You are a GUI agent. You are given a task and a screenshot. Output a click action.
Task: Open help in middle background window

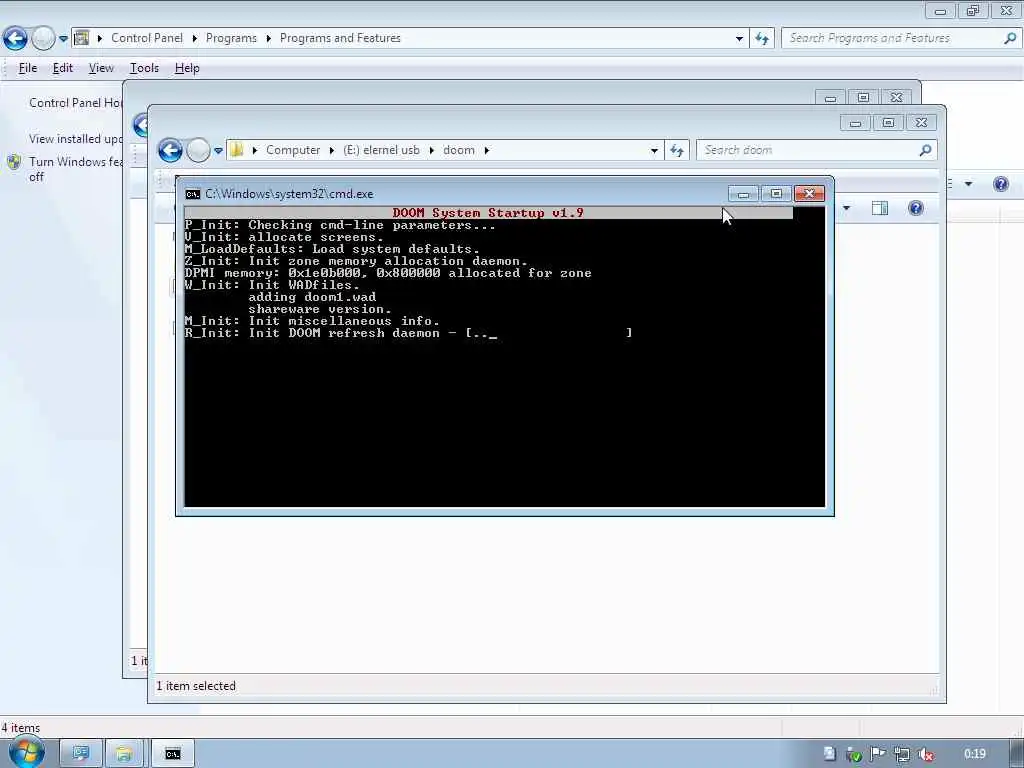coord(1000,184)
